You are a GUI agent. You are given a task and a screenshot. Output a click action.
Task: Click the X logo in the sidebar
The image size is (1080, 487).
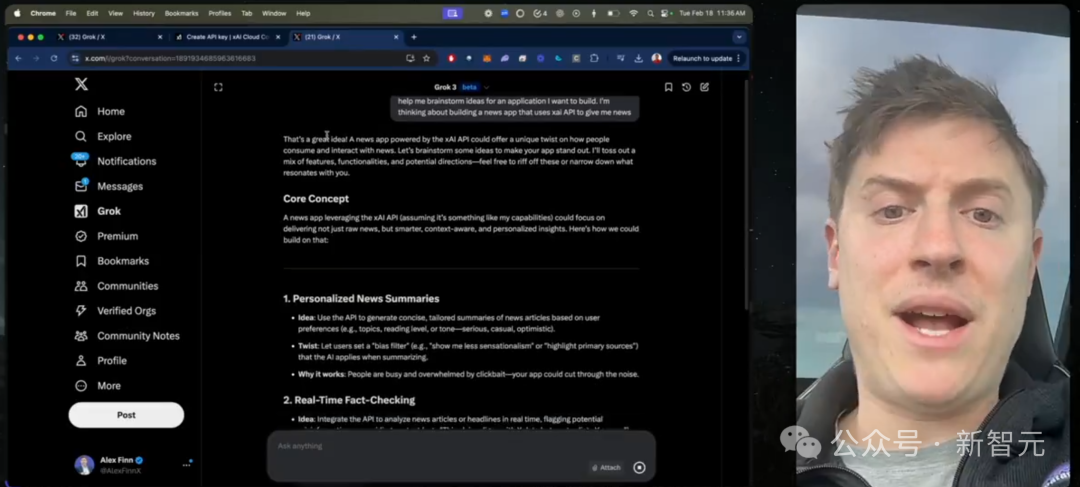pyautogui.click(x=81, y=85)
